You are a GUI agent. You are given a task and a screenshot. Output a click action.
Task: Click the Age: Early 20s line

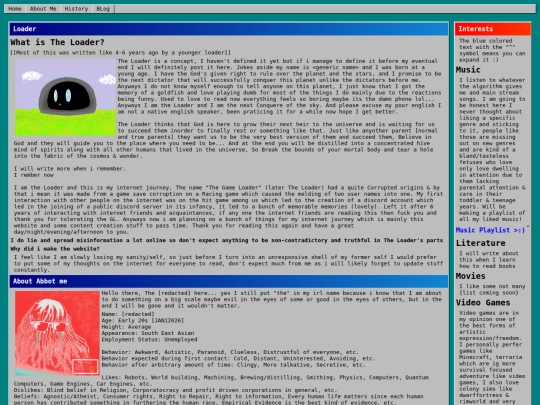click(x=143, y=321)
